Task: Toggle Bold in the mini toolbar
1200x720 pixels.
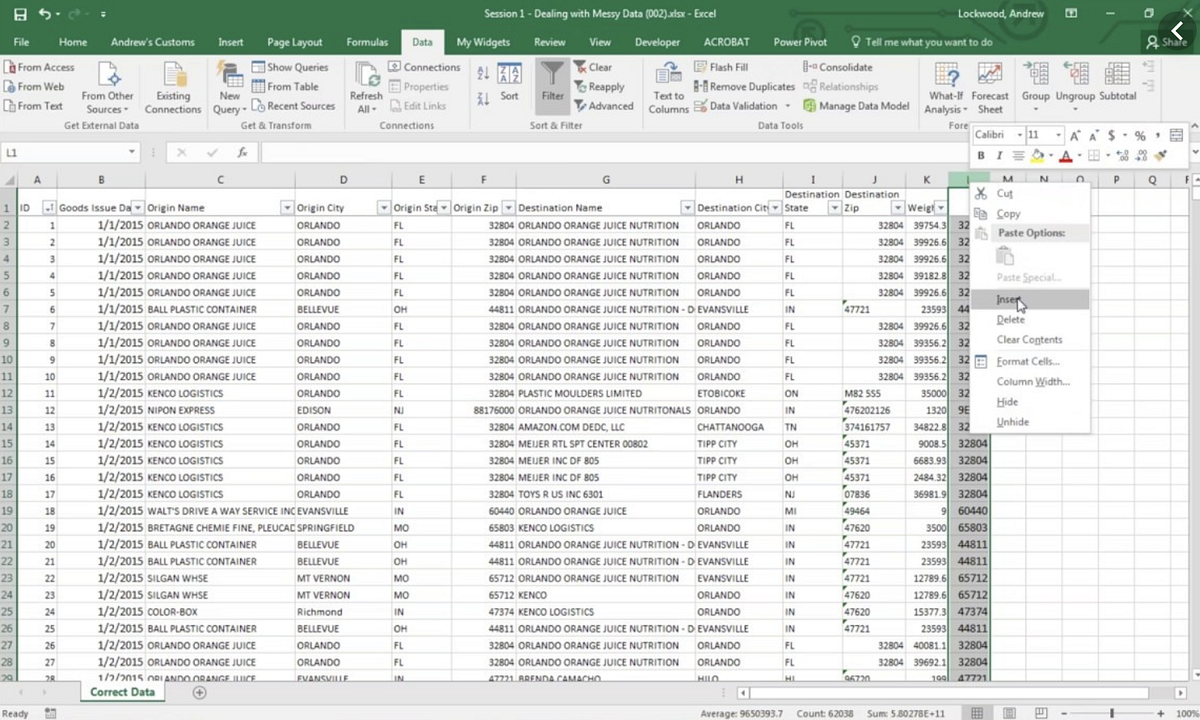Action: [981, 155]
